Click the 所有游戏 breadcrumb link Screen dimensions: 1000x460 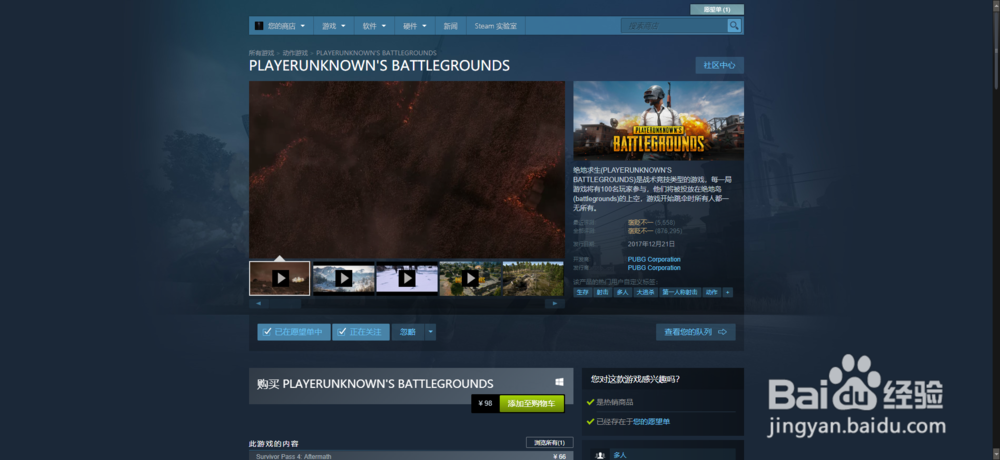(261, 53)
